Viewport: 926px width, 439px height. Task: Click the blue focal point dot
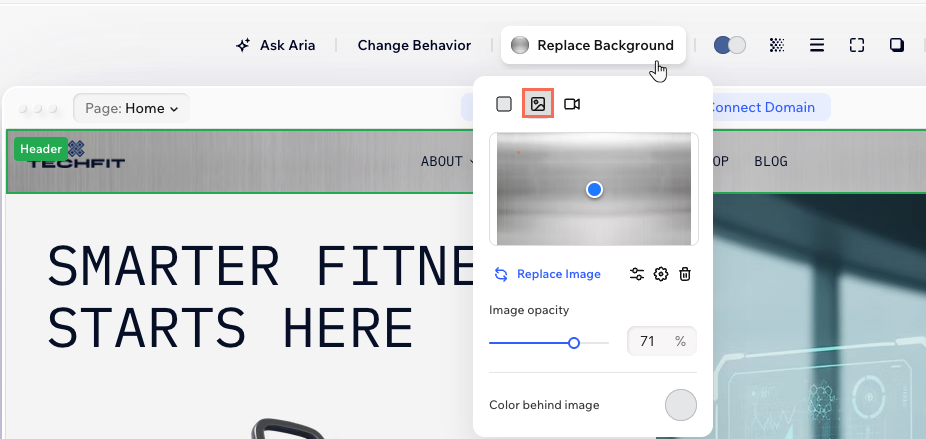[594, 190]
